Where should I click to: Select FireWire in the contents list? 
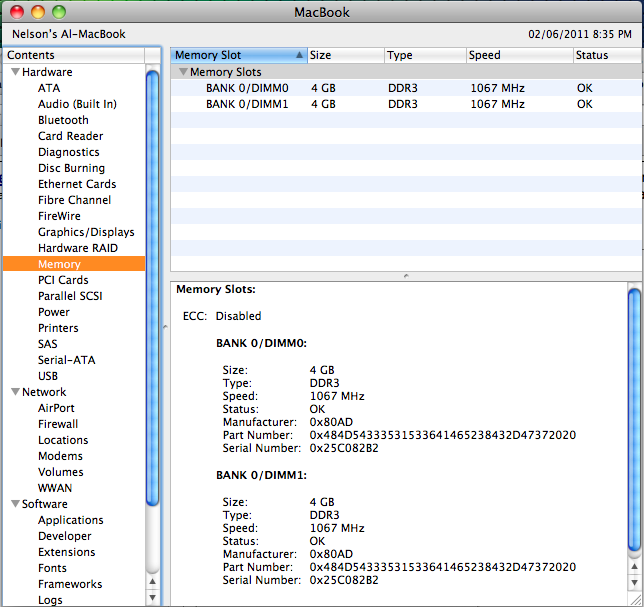[x=59, y=216]
